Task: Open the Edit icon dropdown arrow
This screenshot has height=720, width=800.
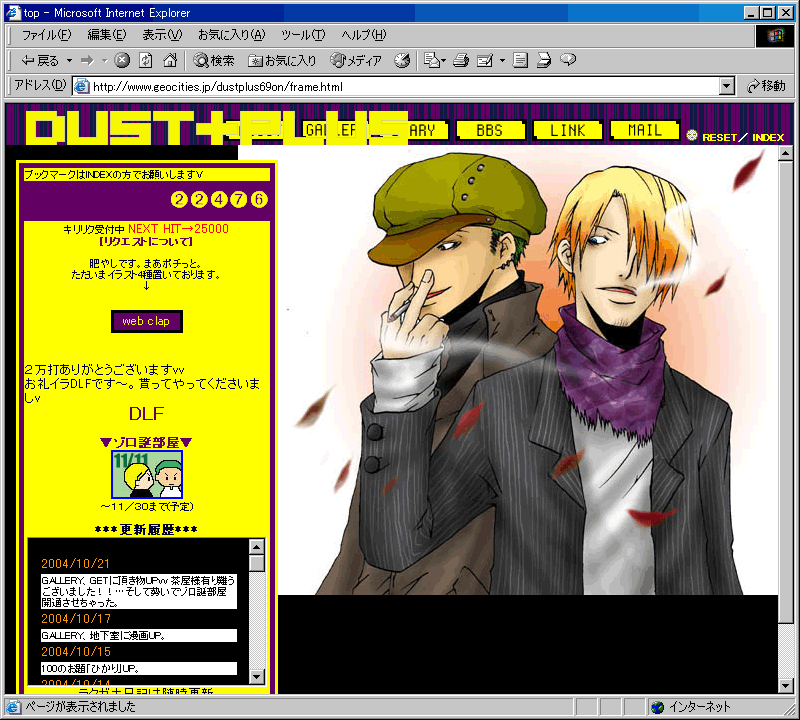Action: [502, 61]
